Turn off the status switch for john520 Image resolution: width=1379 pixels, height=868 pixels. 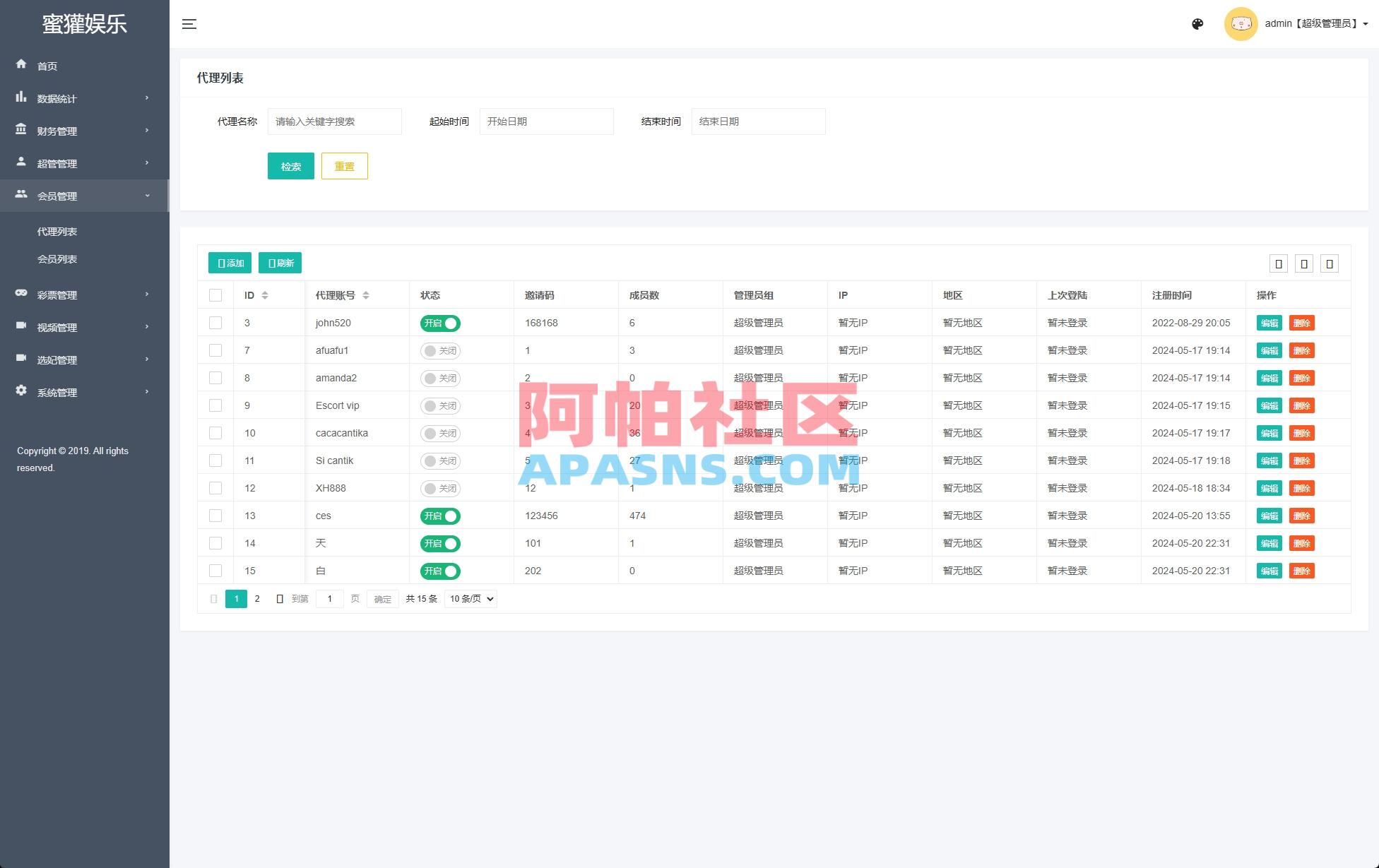point(439,323)
